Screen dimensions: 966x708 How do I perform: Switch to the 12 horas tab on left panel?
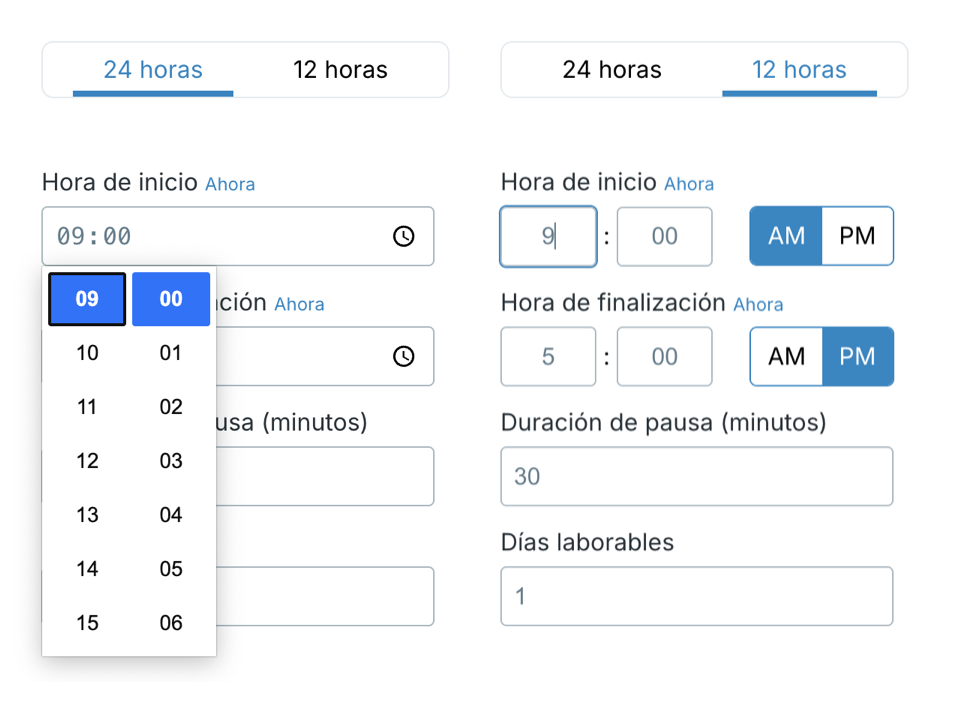(340, 69)
